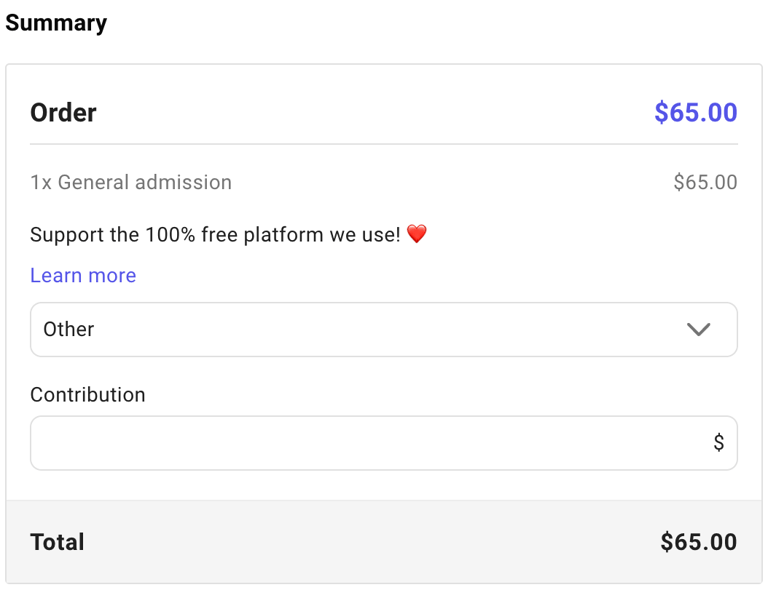Viewport: 768px width, 598px height.
Task: Click the Order heading label
Action: pyautogui.click(x=63, y=113)
